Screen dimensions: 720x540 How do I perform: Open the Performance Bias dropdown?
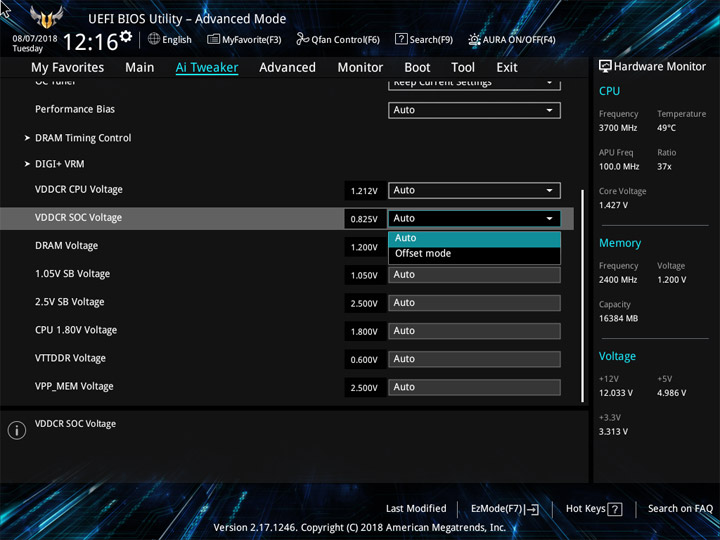[474, 110]
